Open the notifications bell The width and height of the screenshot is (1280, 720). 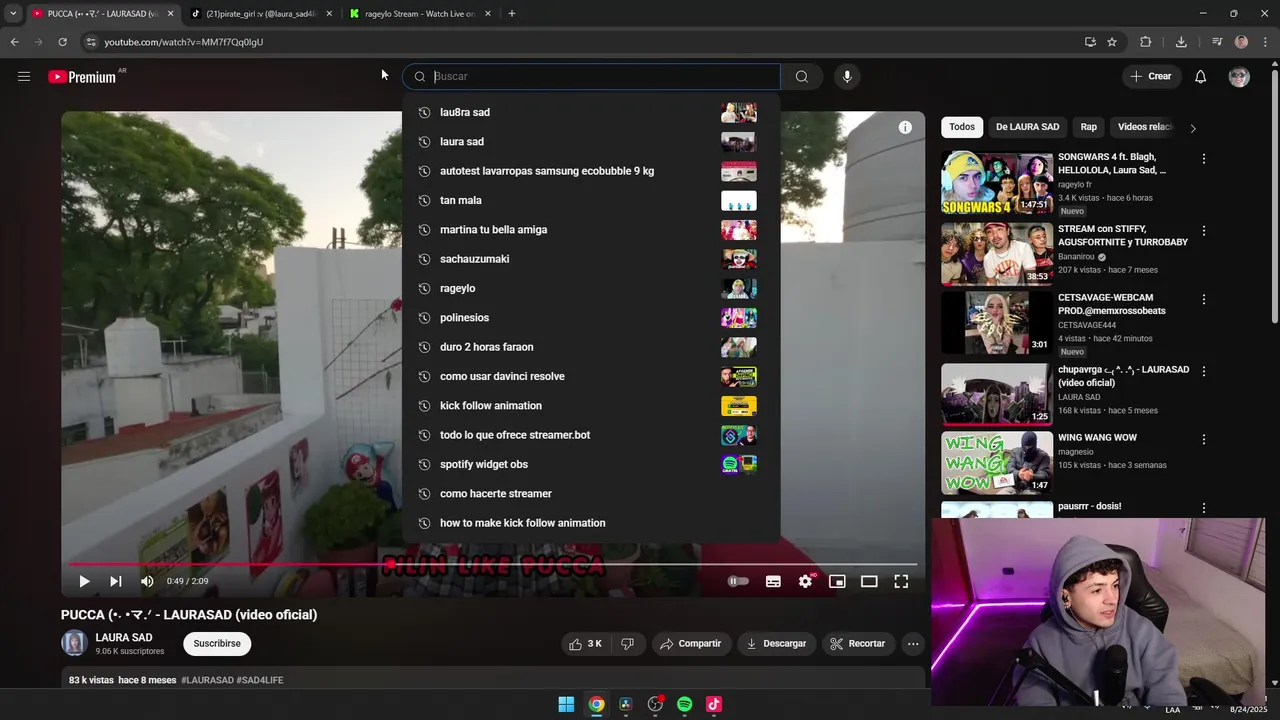tap(1200, 76)
